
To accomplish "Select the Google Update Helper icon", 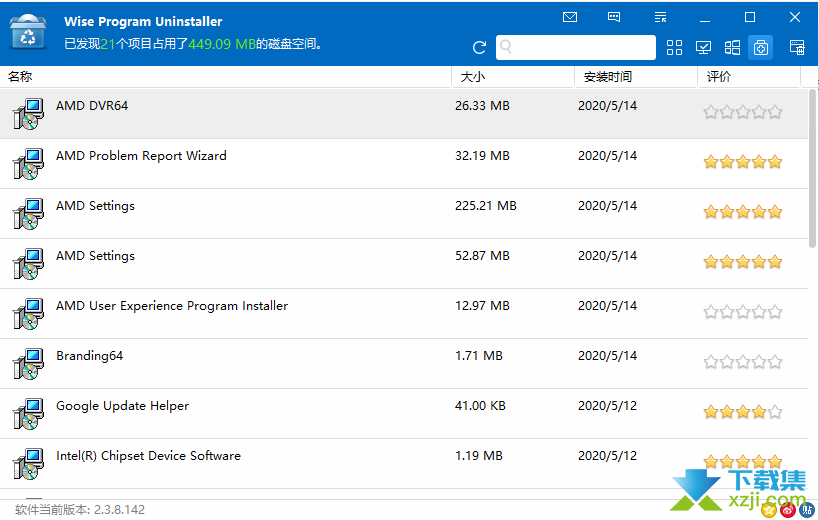I will point(28,414).
